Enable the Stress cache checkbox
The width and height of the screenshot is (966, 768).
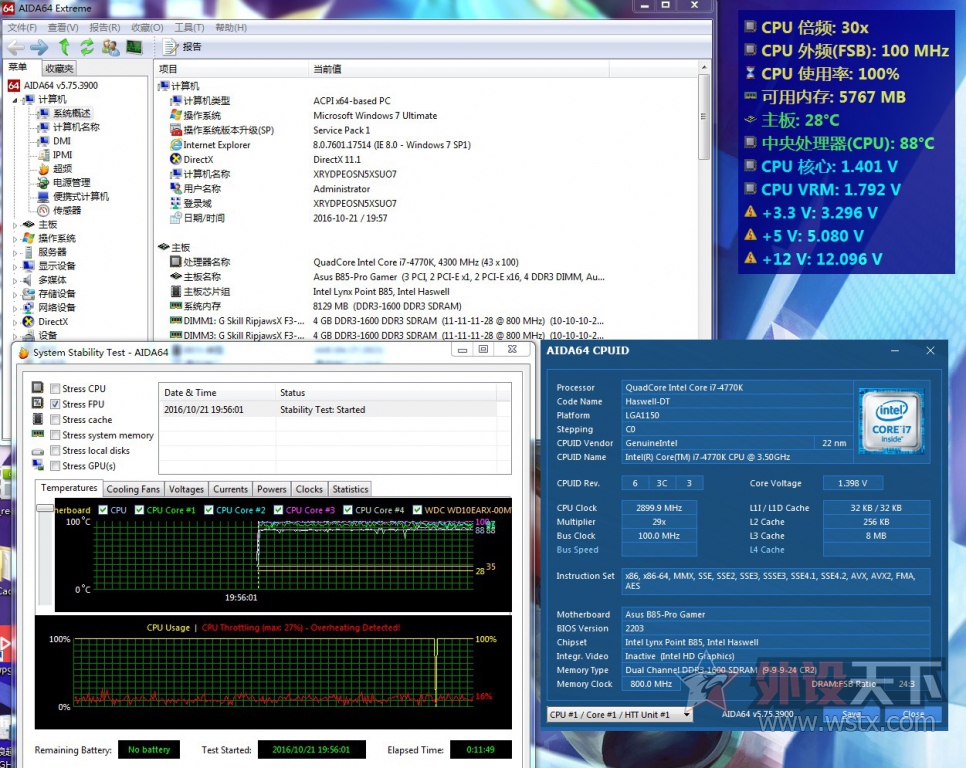coord(55,419)
